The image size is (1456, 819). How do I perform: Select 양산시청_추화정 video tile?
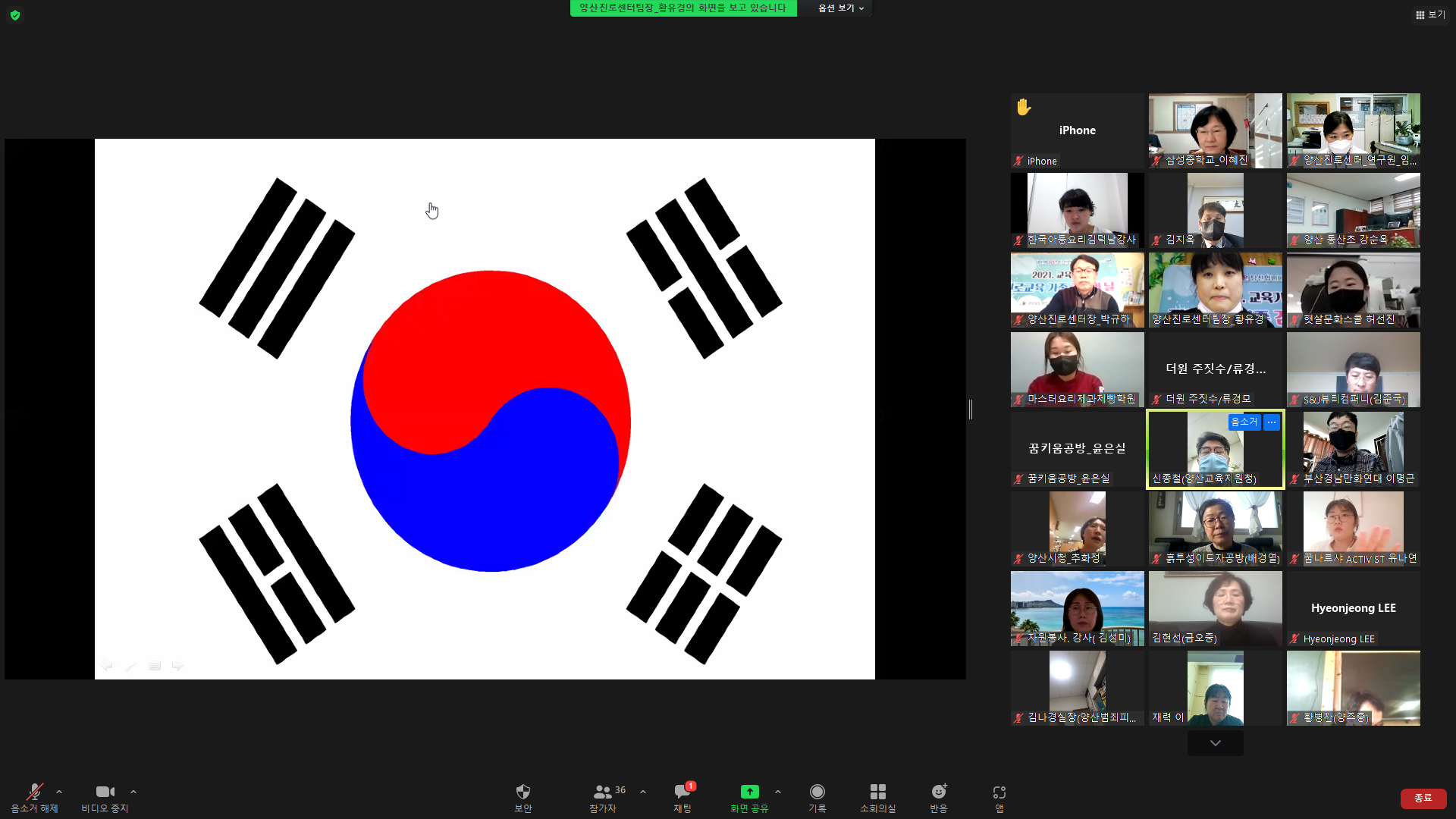click(1077, 529)
